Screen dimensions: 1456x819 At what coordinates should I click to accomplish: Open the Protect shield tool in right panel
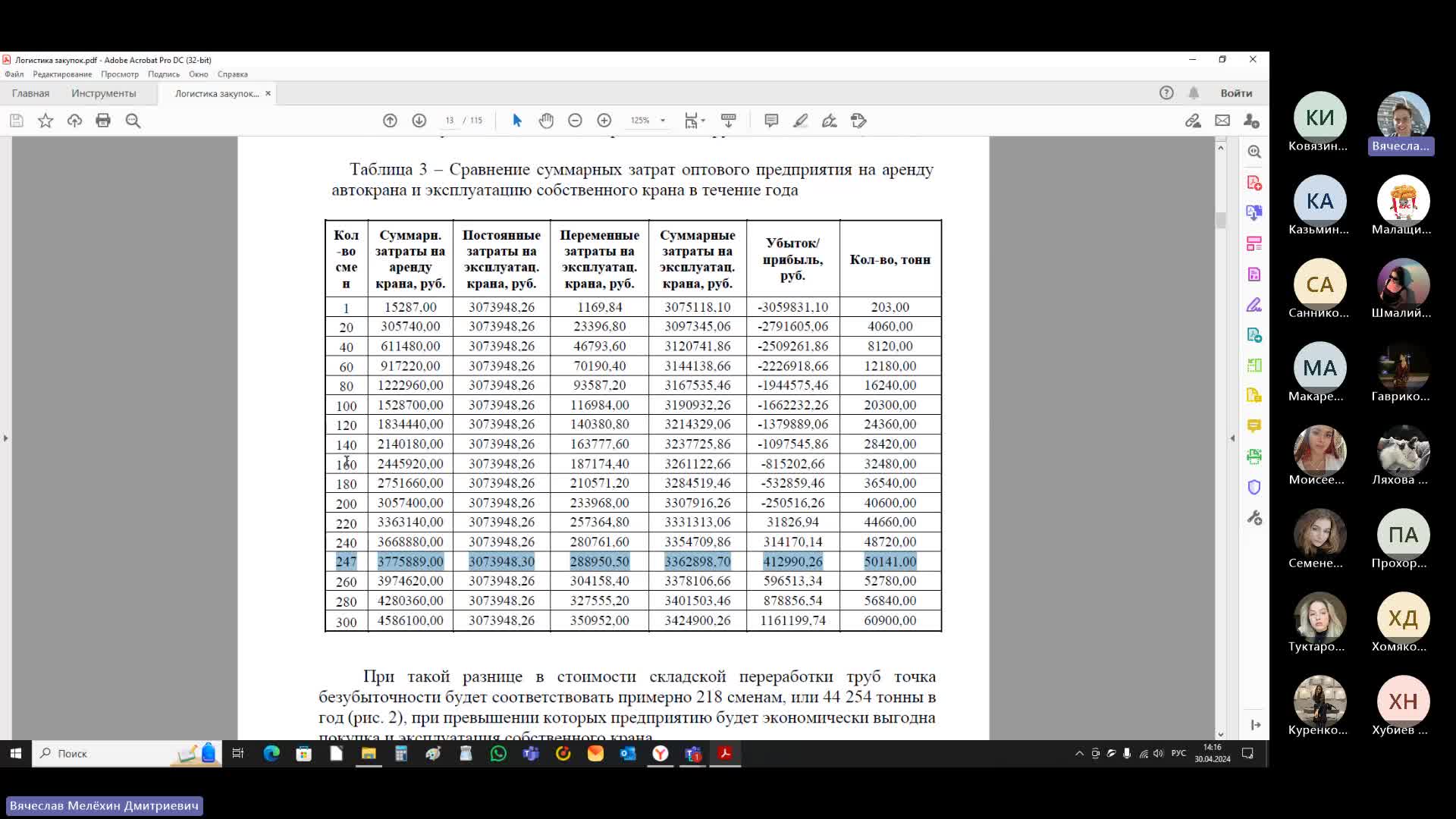pyautogui.click(x=1254, y=487)
